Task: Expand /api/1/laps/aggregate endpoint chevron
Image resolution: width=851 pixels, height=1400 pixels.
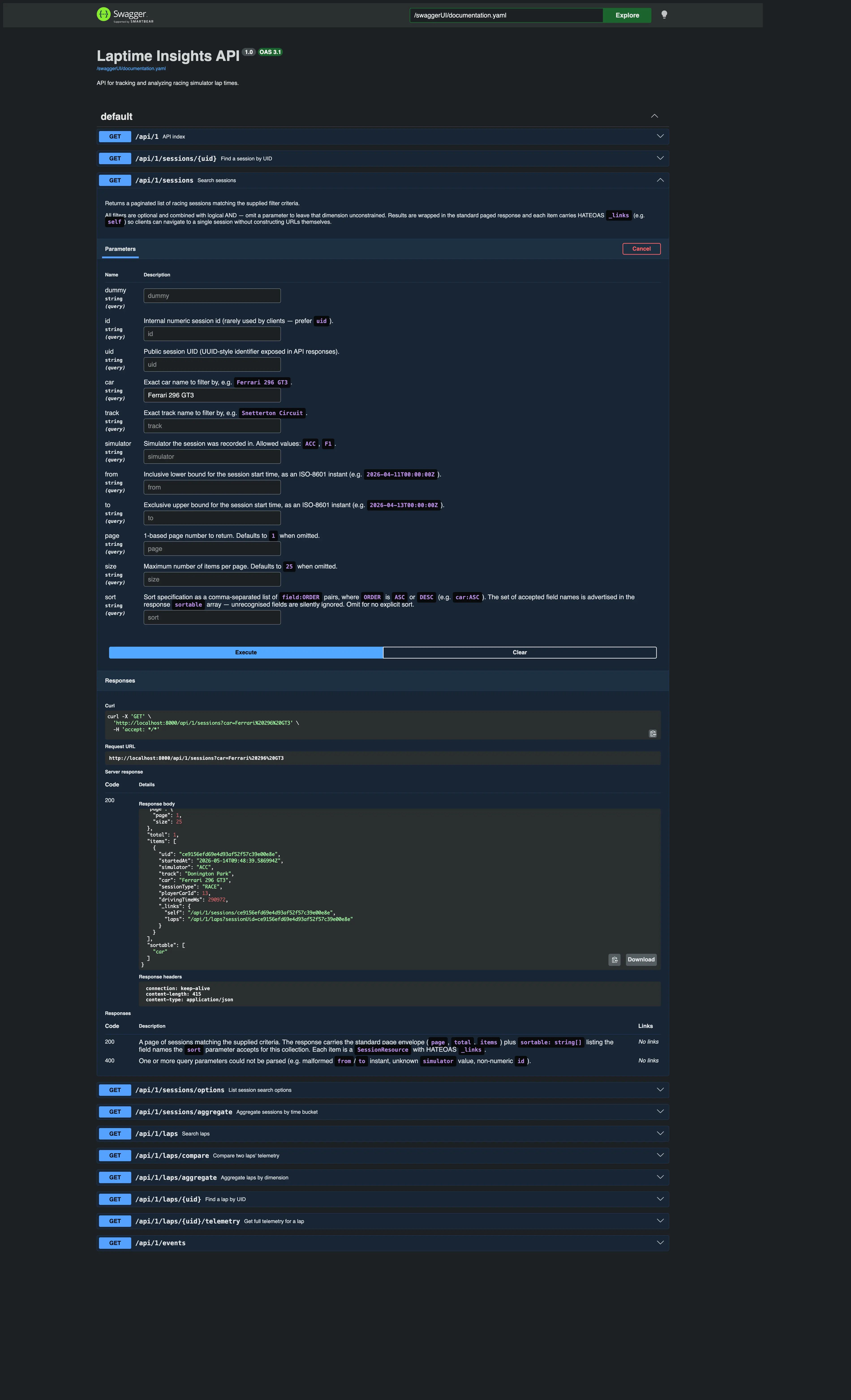Action: click(x=660, y=1177)
